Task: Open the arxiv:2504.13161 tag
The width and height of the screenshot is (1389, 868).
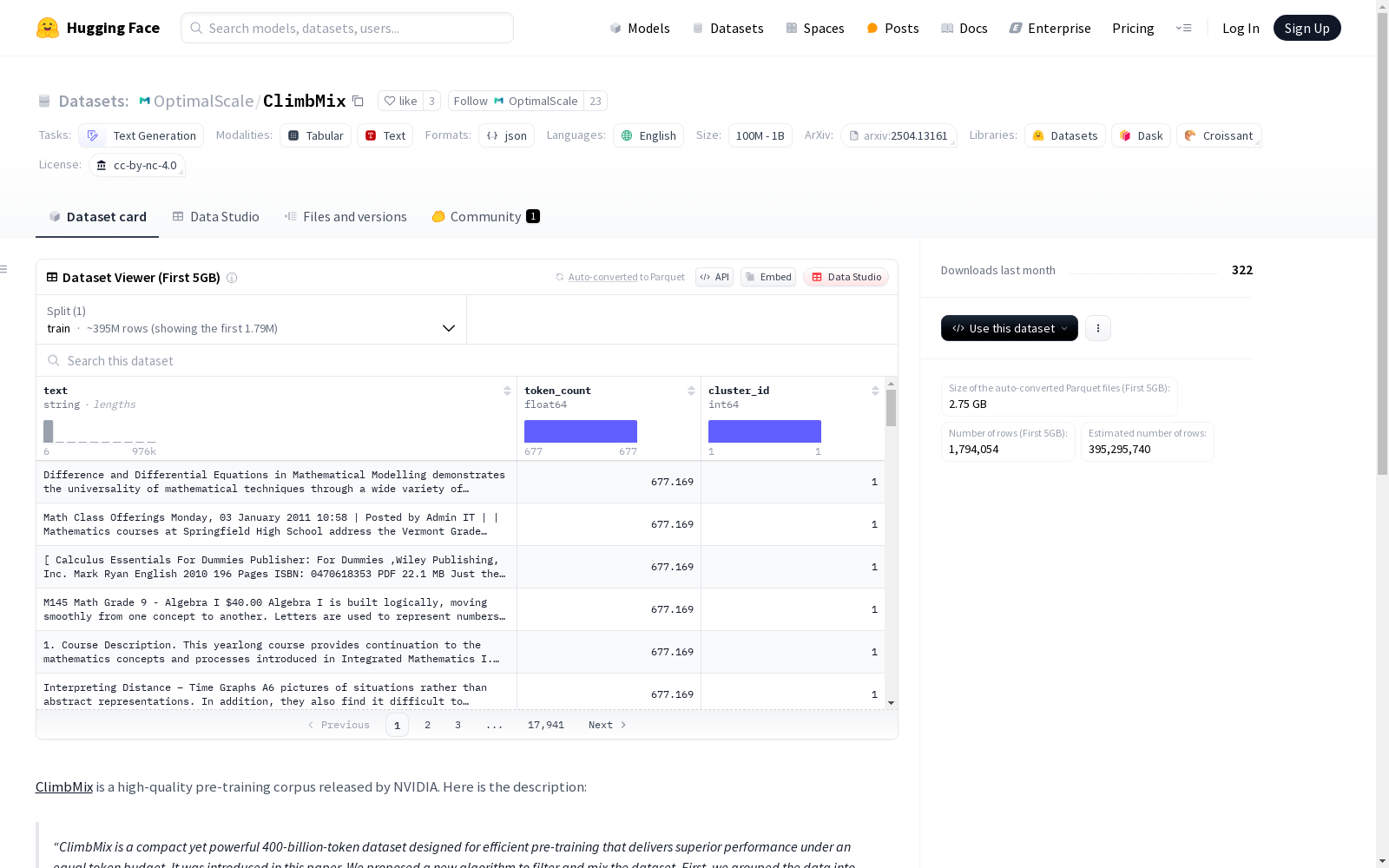Action: (899, 135)
